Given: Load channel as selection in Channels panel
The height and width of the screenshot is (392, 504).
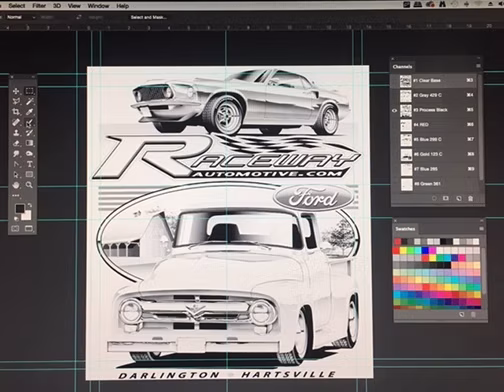Looking at the screenshot, I should click(x=434, y=198).
